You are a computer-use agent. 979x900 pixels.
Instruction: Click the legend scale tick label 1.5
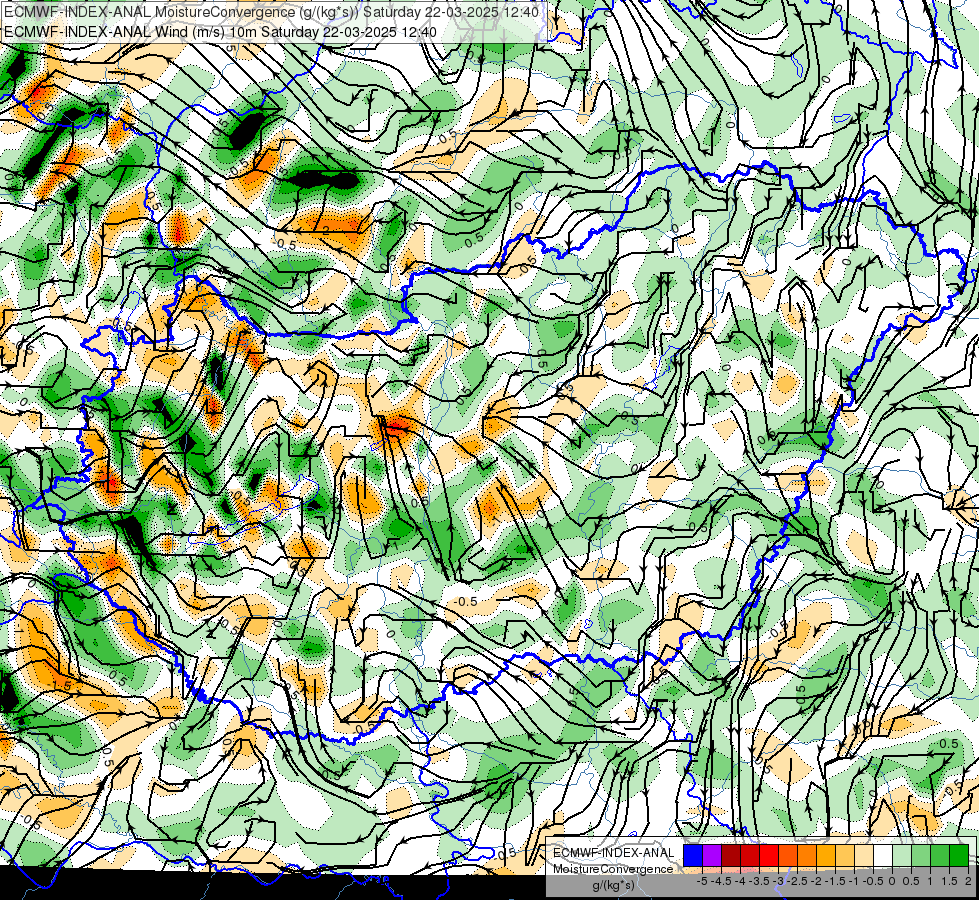coord(949,881)
